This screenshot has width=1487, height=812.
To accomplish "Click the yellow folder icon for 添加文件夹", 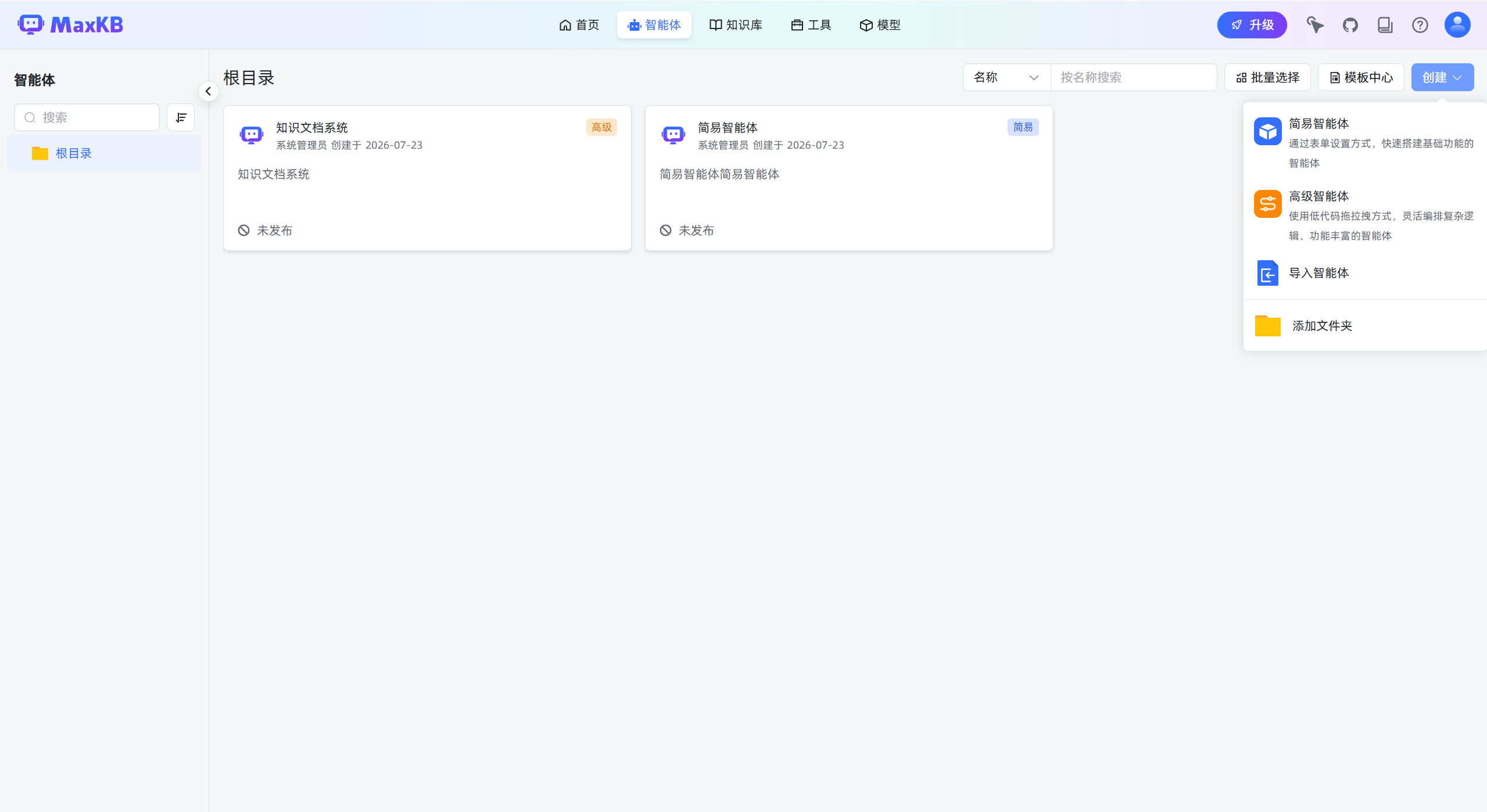I will 1267,326.
